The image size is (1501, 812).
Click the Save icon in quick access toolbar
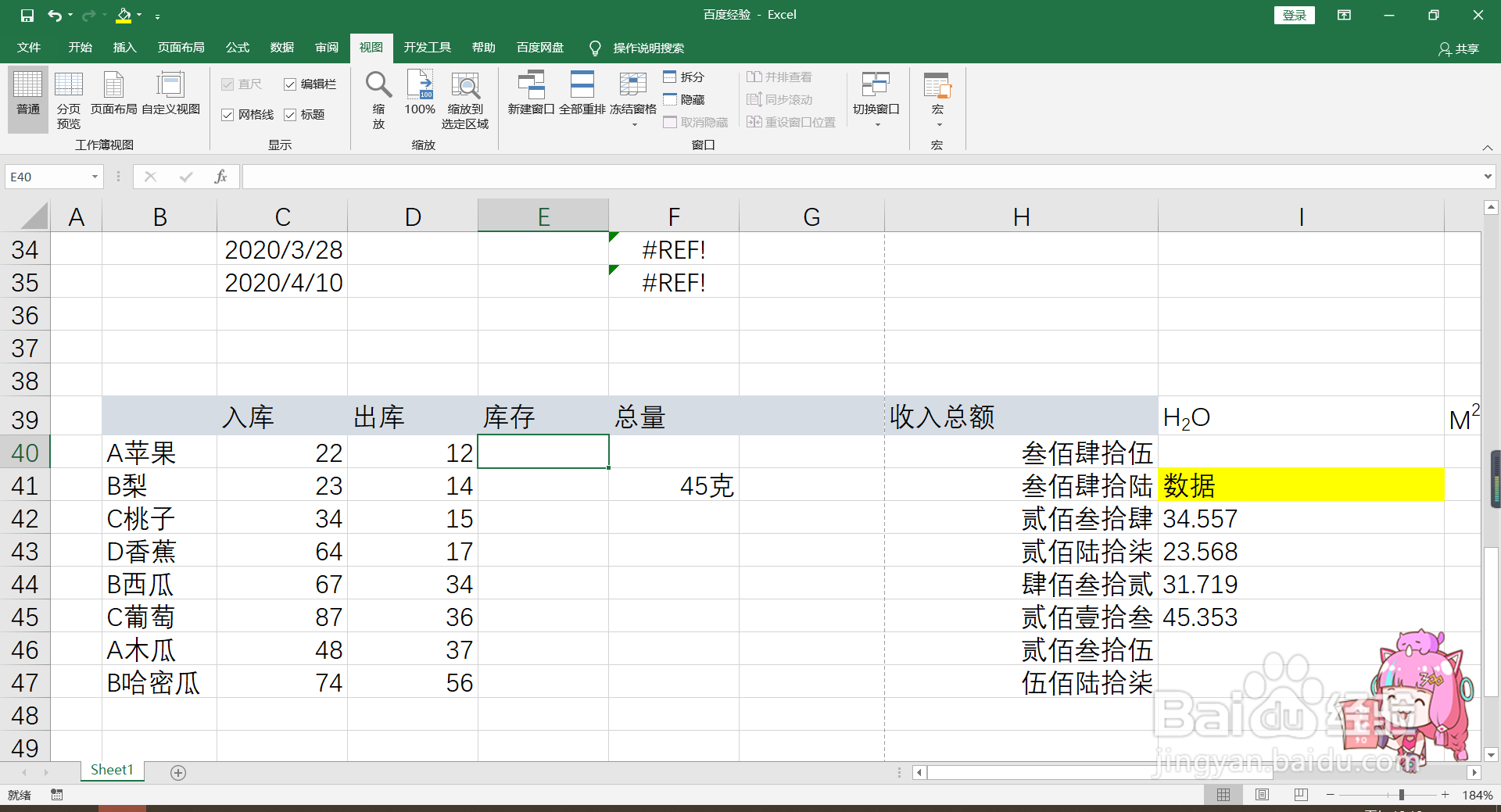click(x=27, y=15)
